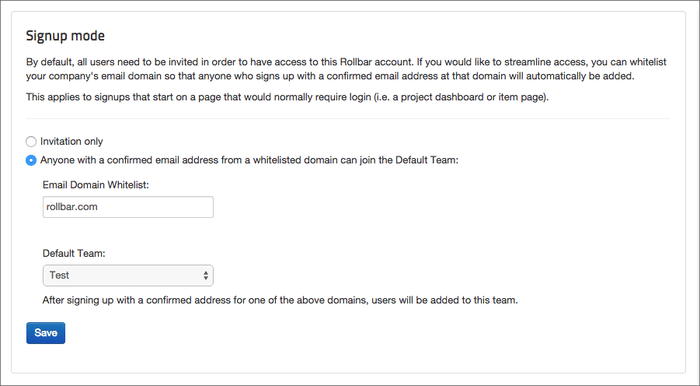The height and width of the screenshot is (386, 700).
Task: Select the whitelisted domain signup radio button
Action: tap(31, 160)
